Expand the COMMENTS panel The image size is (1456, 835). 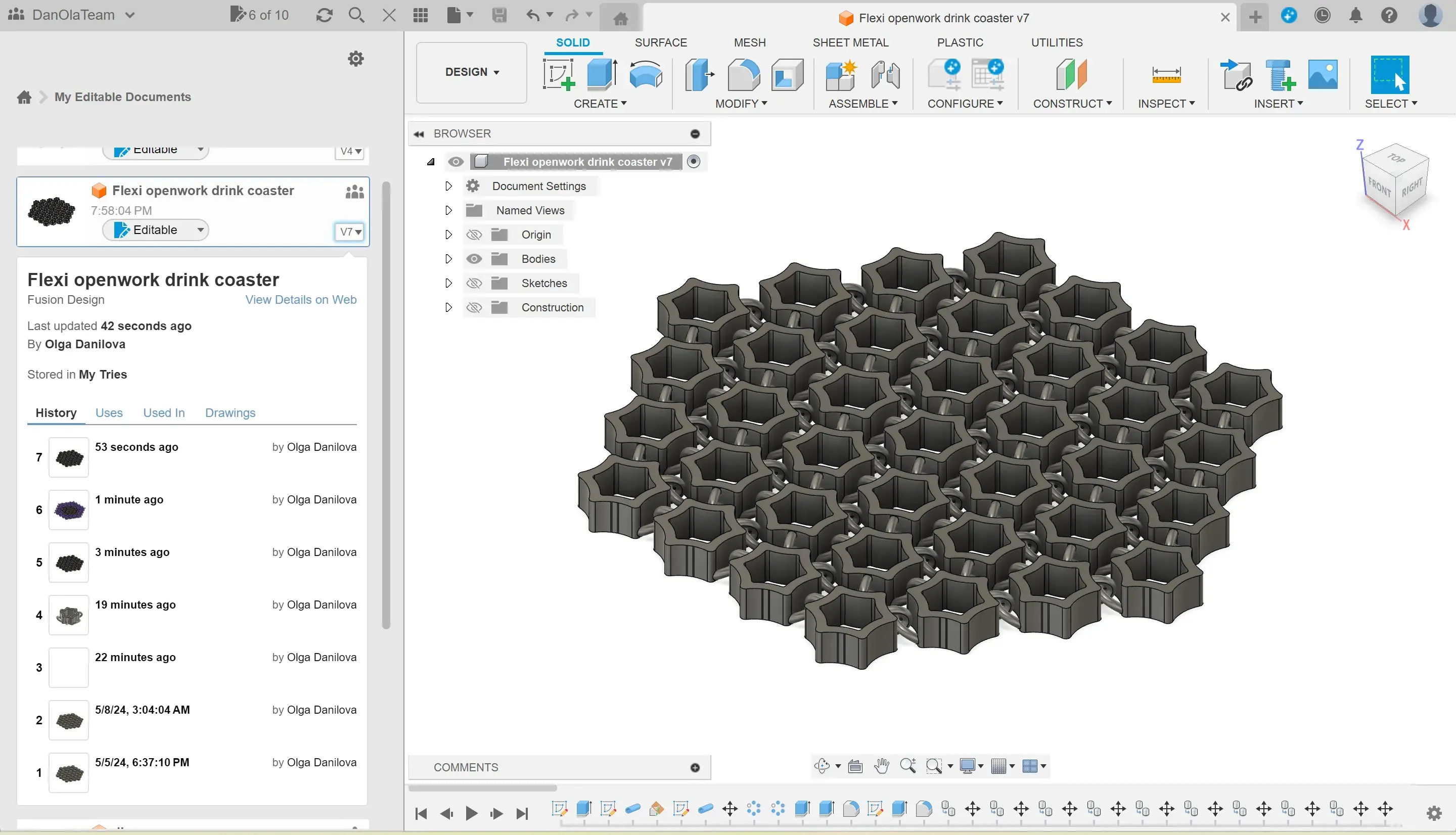point(695,767)
